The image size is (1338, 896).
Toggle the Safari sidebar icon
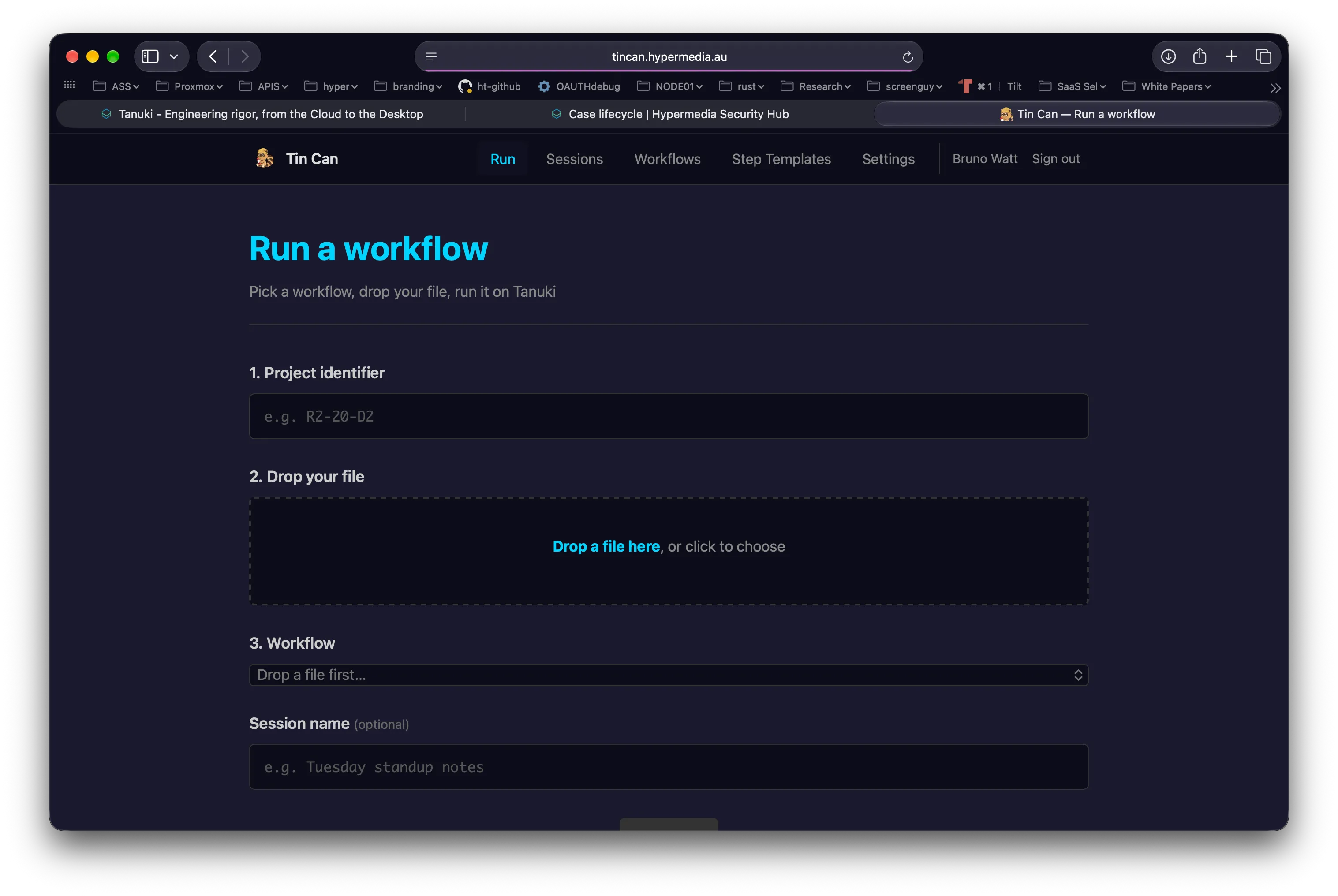[x=150, y=56]
